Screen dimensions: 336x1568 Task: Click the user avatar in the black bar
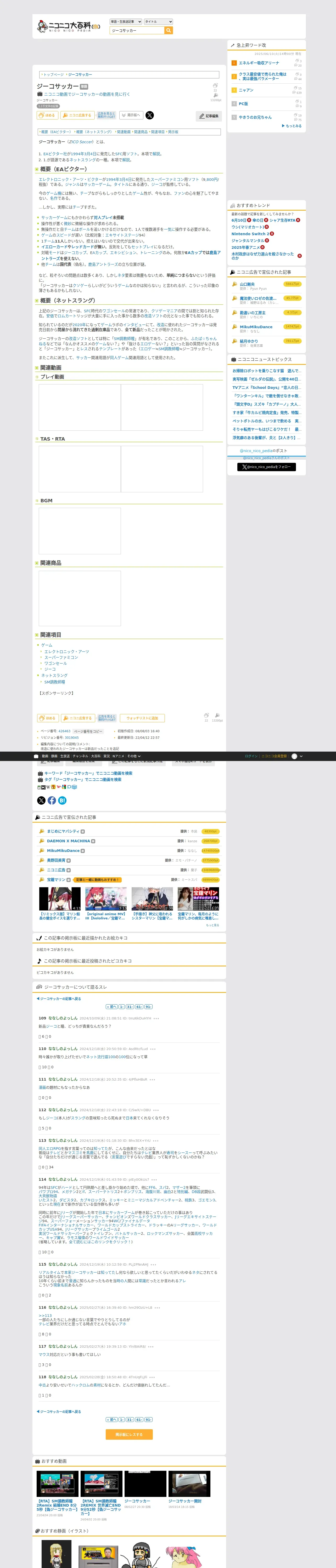(x=295, y=756)
